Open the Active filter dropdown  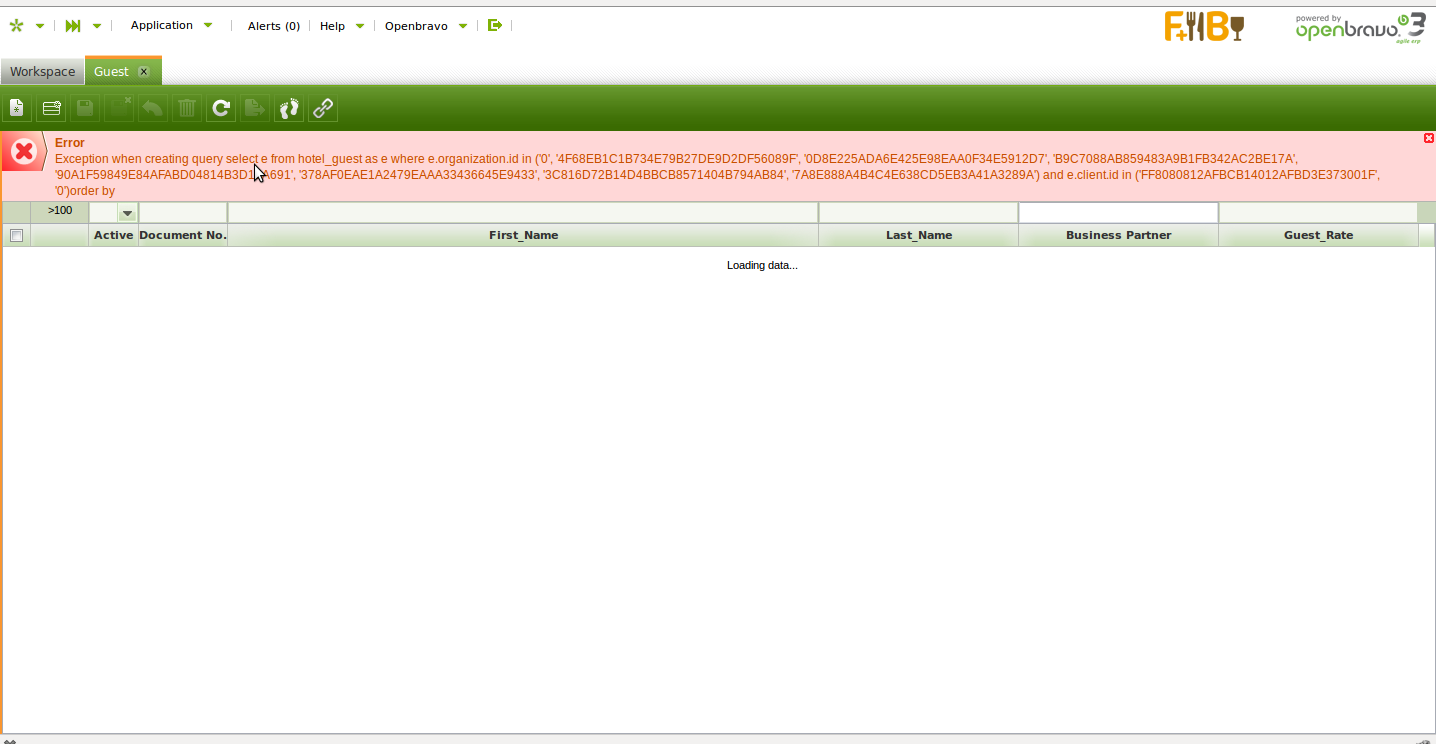[127, 213]
